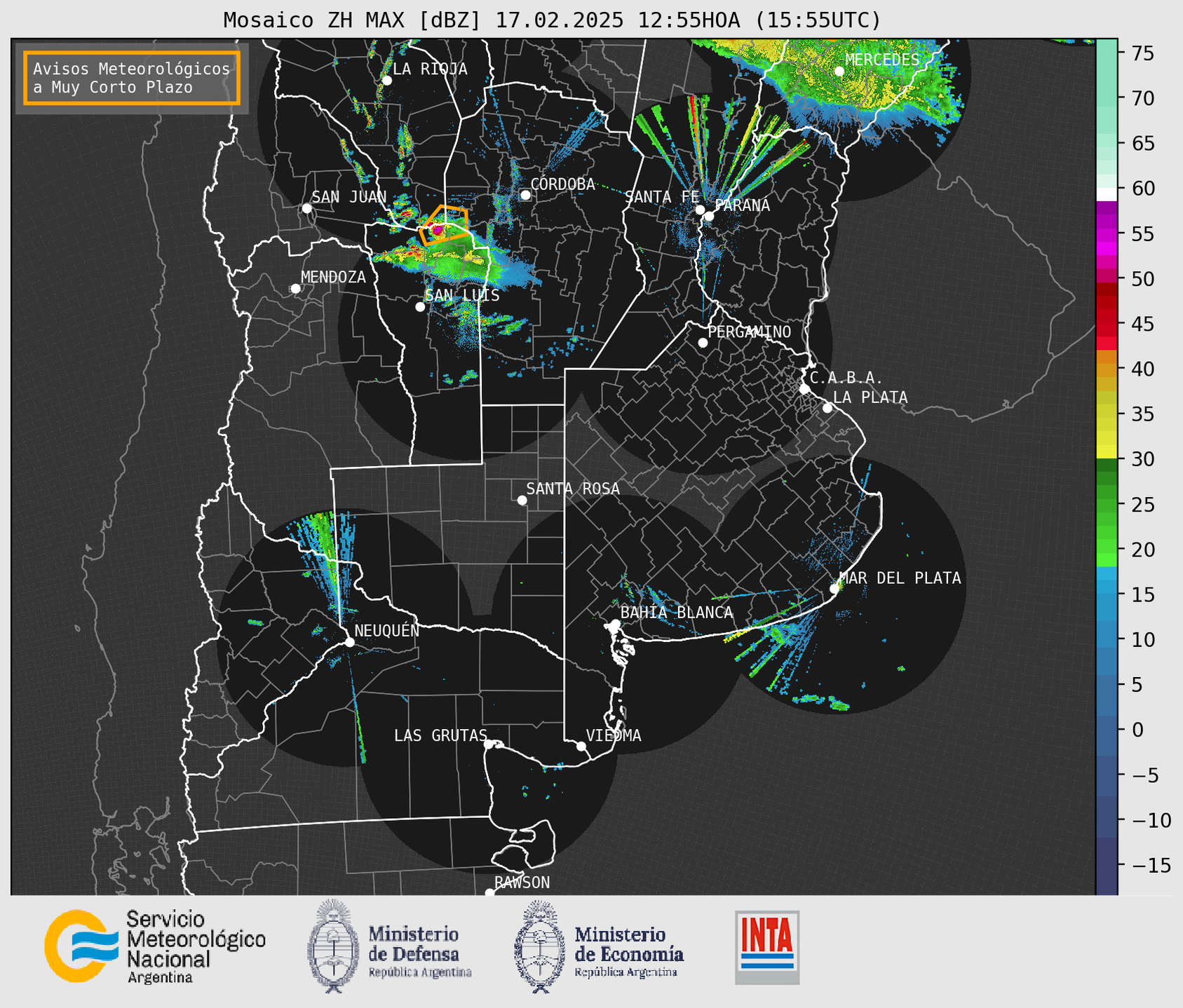Click the NEUQUÉN label text

tap(387, 630)
